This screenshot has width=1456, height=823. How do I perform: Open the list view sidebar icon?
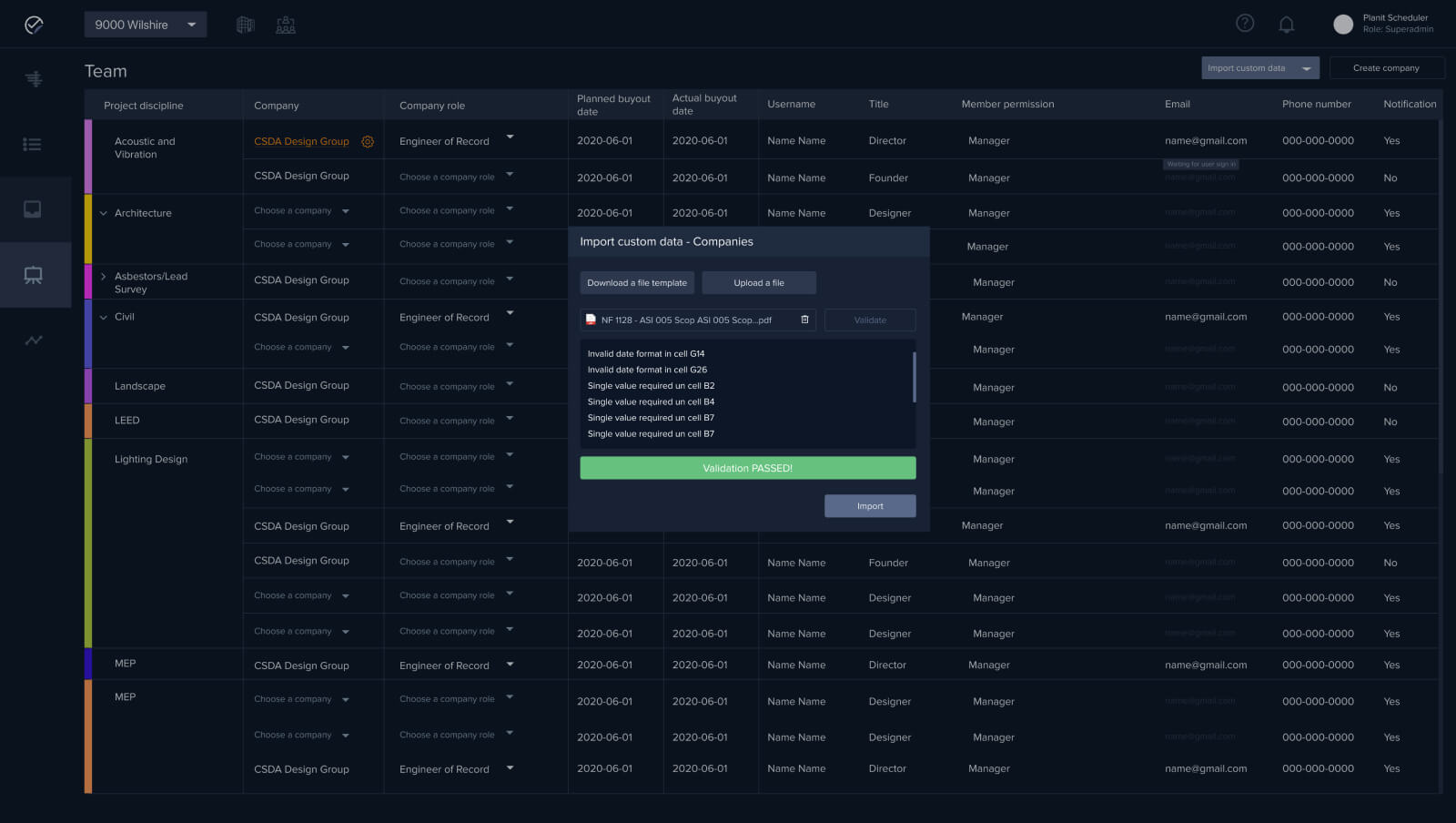33,144
